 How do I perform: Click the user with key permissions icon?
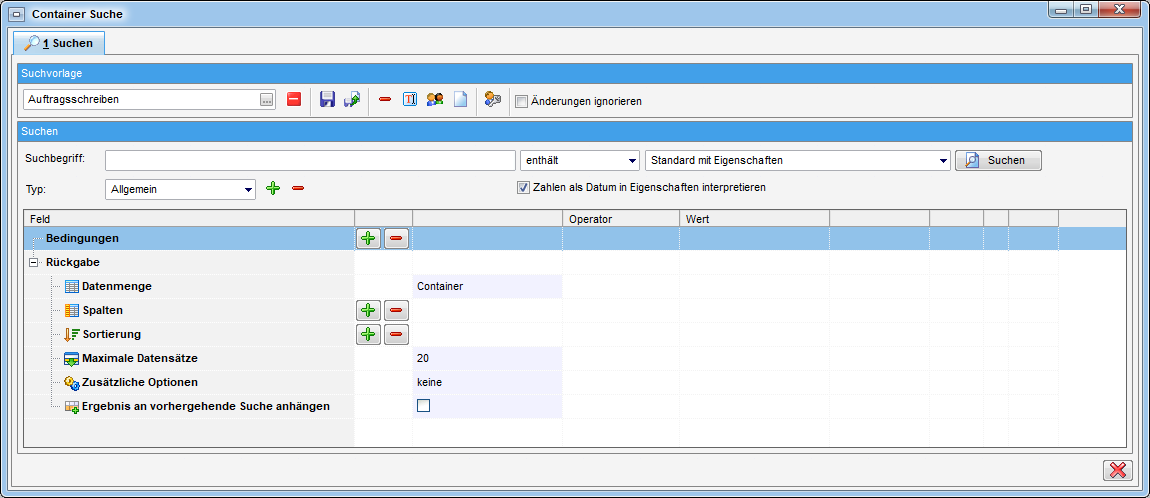click(x=491, y=100)
